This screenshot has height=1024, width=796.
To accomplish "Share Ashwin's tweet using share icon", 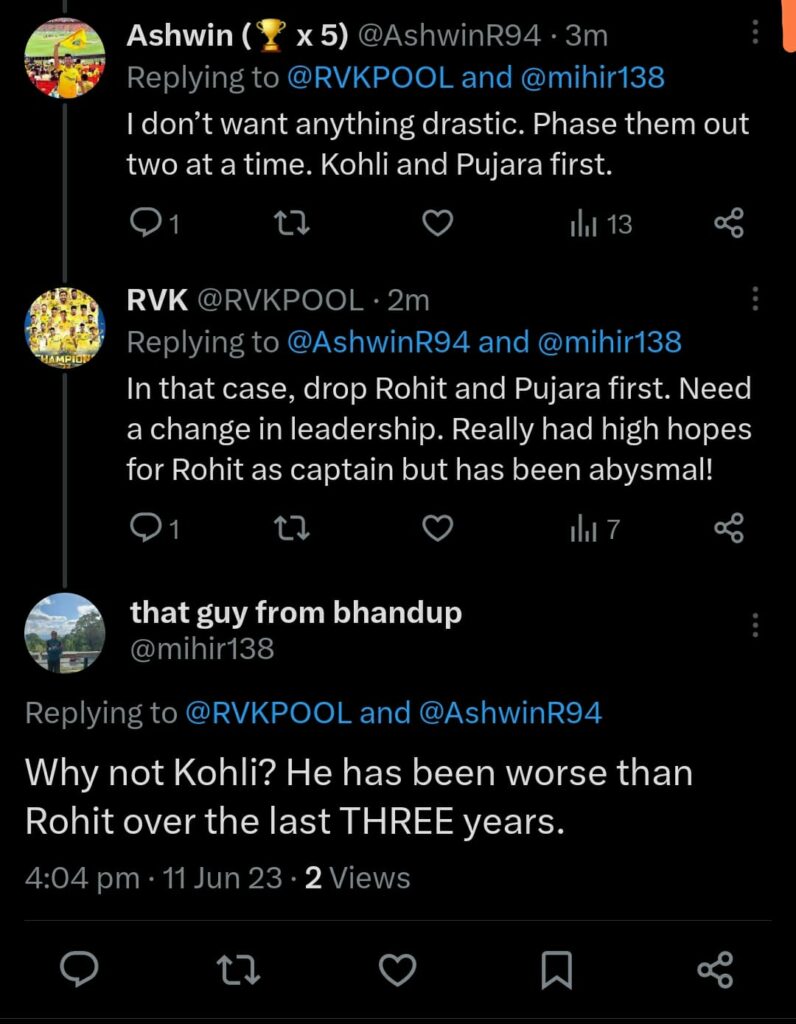I will pyautogui.click(x=730, y=224).
